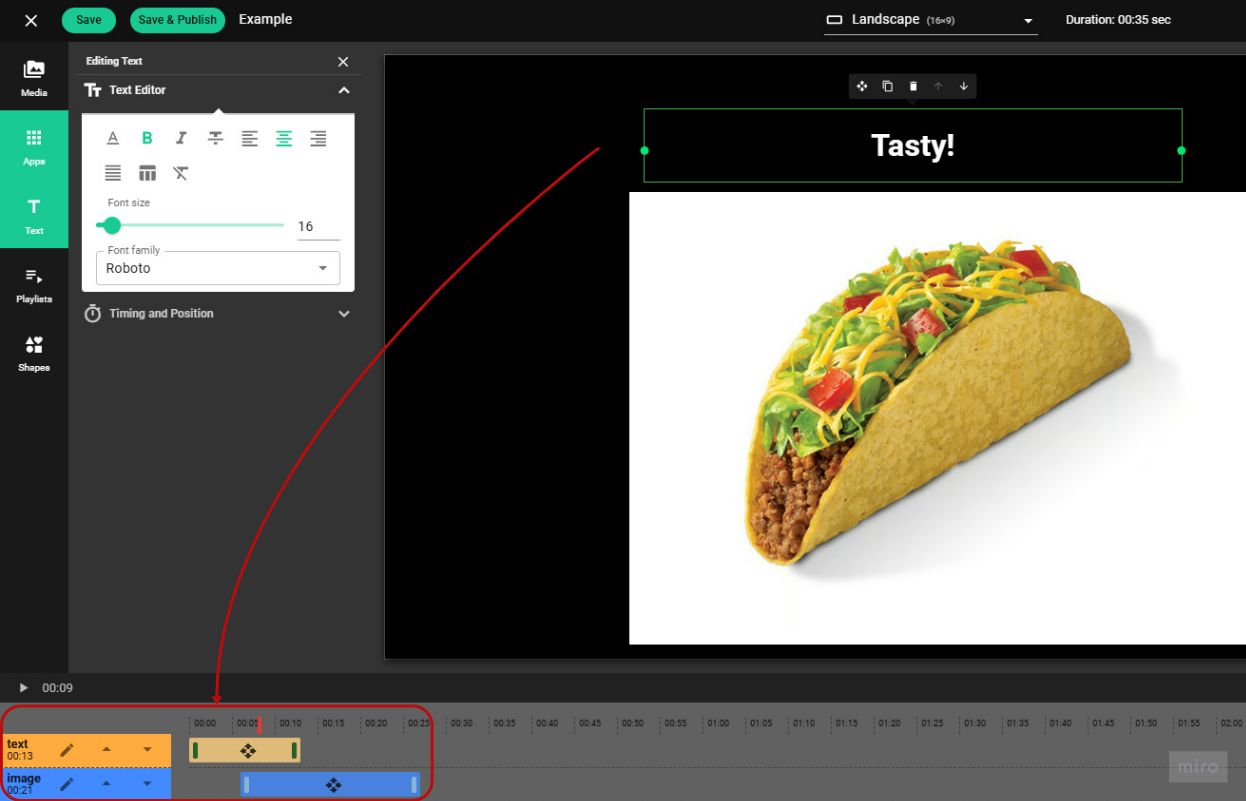The width and height of the screenshot is (1246, 801).
Task: Open the Shapes tab in sidebar
Action: [x=34, y=354]
